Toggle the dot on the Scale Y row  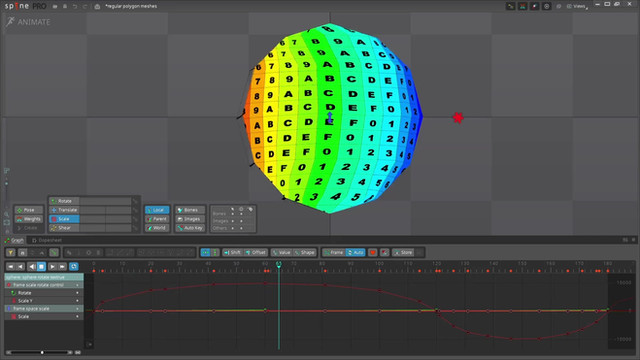pyautogui.click(x=77, y=300)
